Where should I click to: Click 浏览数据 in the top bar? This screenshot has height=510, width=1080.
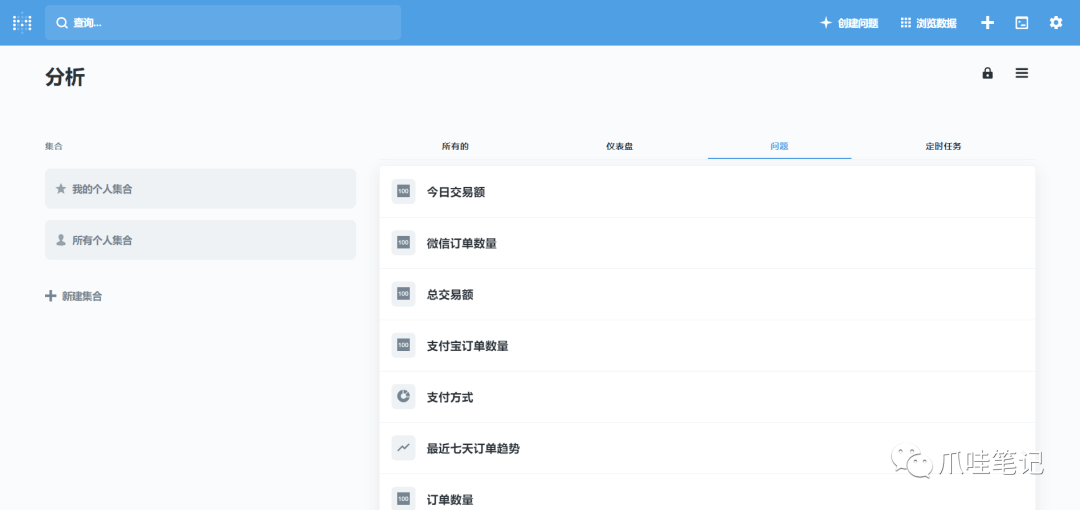928,23
